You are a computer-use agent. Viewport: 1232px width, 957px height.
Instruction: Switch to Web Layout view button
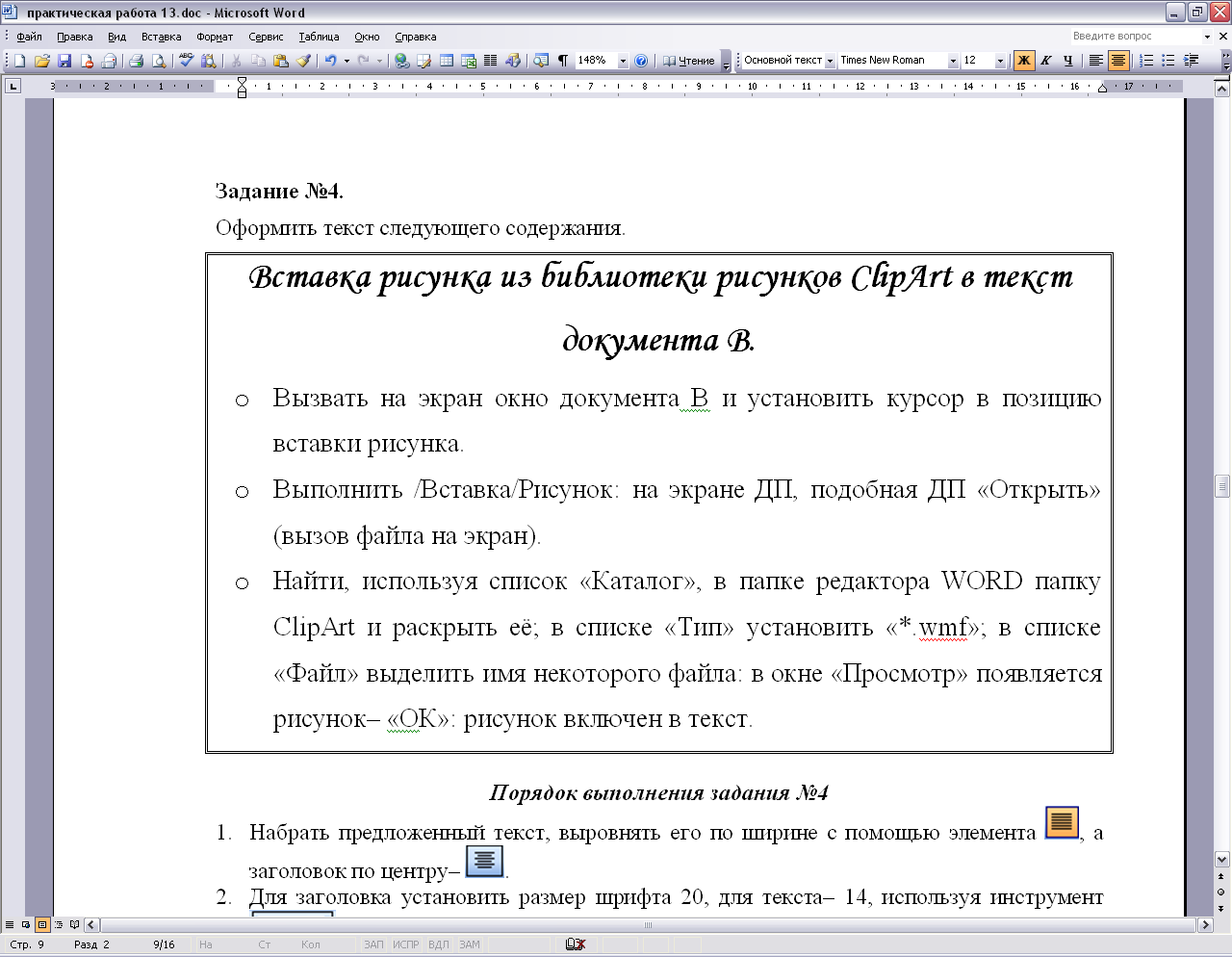coord(26,925)
